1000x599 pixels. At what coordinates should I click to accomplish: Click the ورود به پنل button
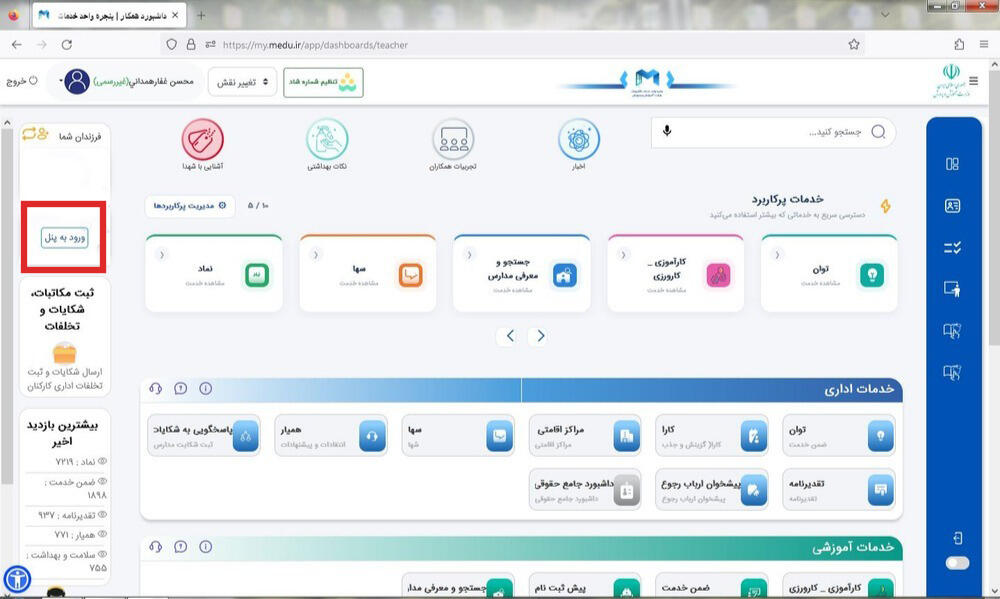[x=64, y=237]
